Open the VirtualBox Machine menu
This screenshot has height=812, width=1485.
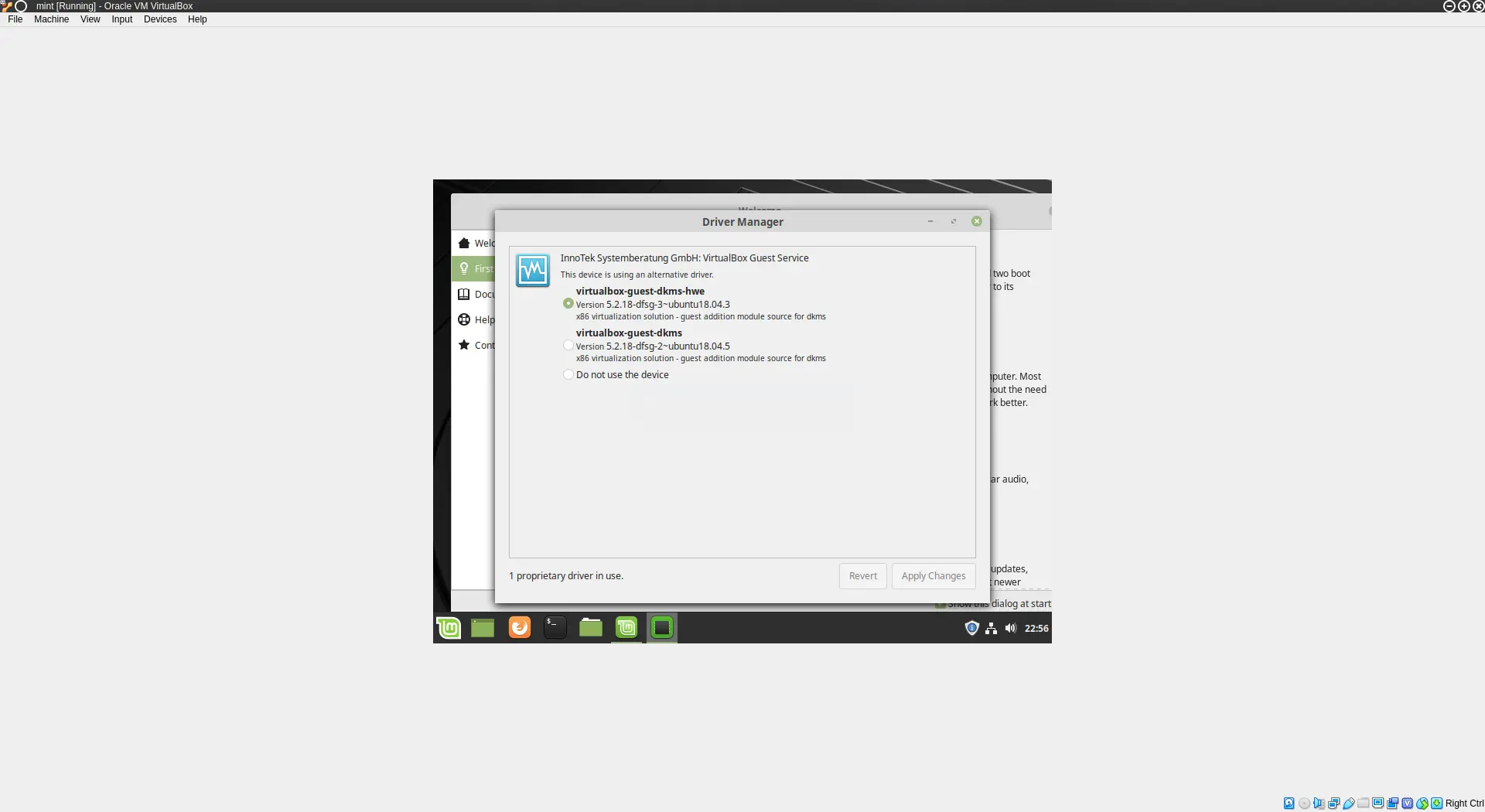(51, 19)
